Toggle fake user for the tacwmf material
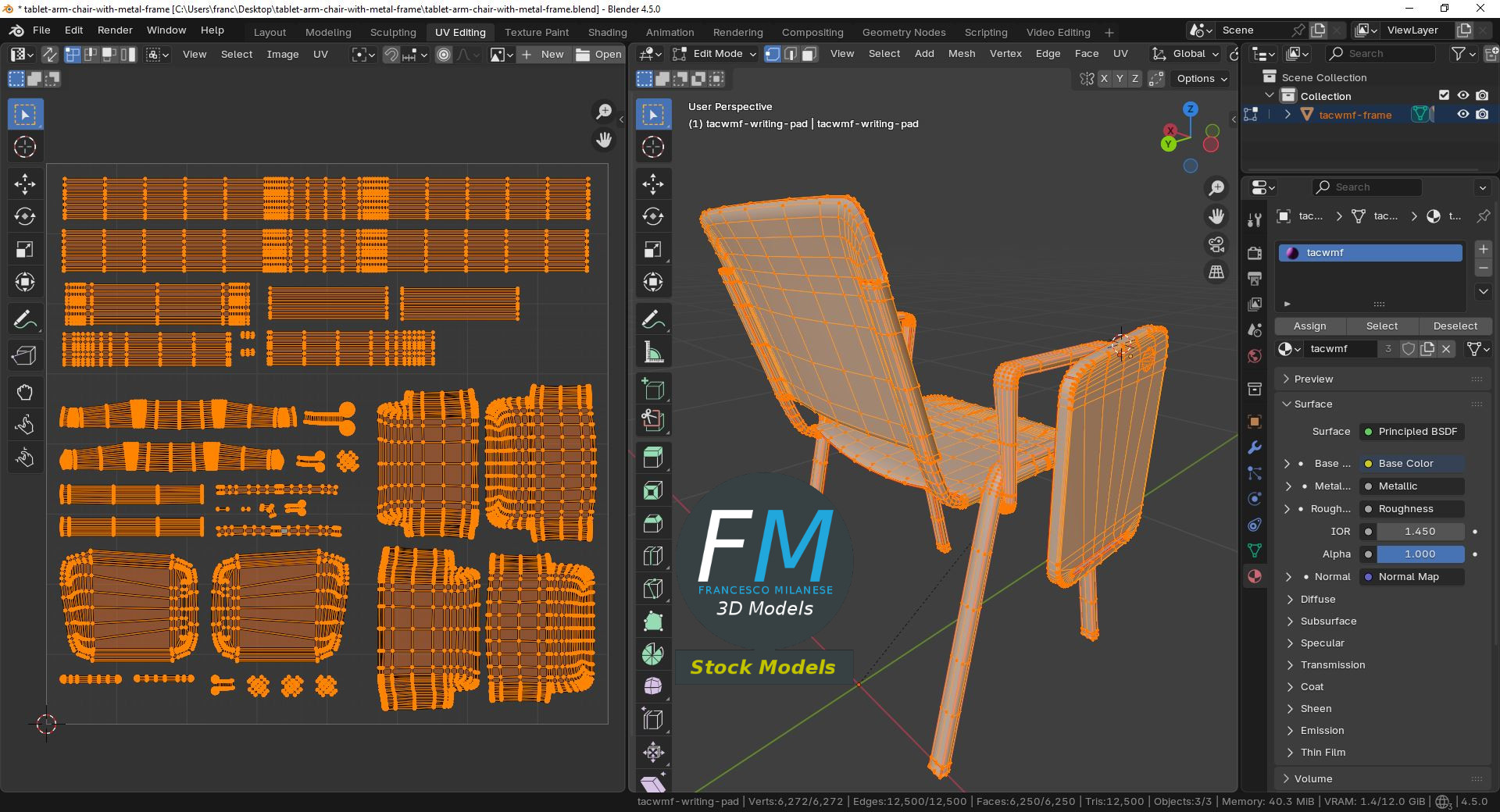The height and width of the screenshot is (812, 1500). 1409,349
